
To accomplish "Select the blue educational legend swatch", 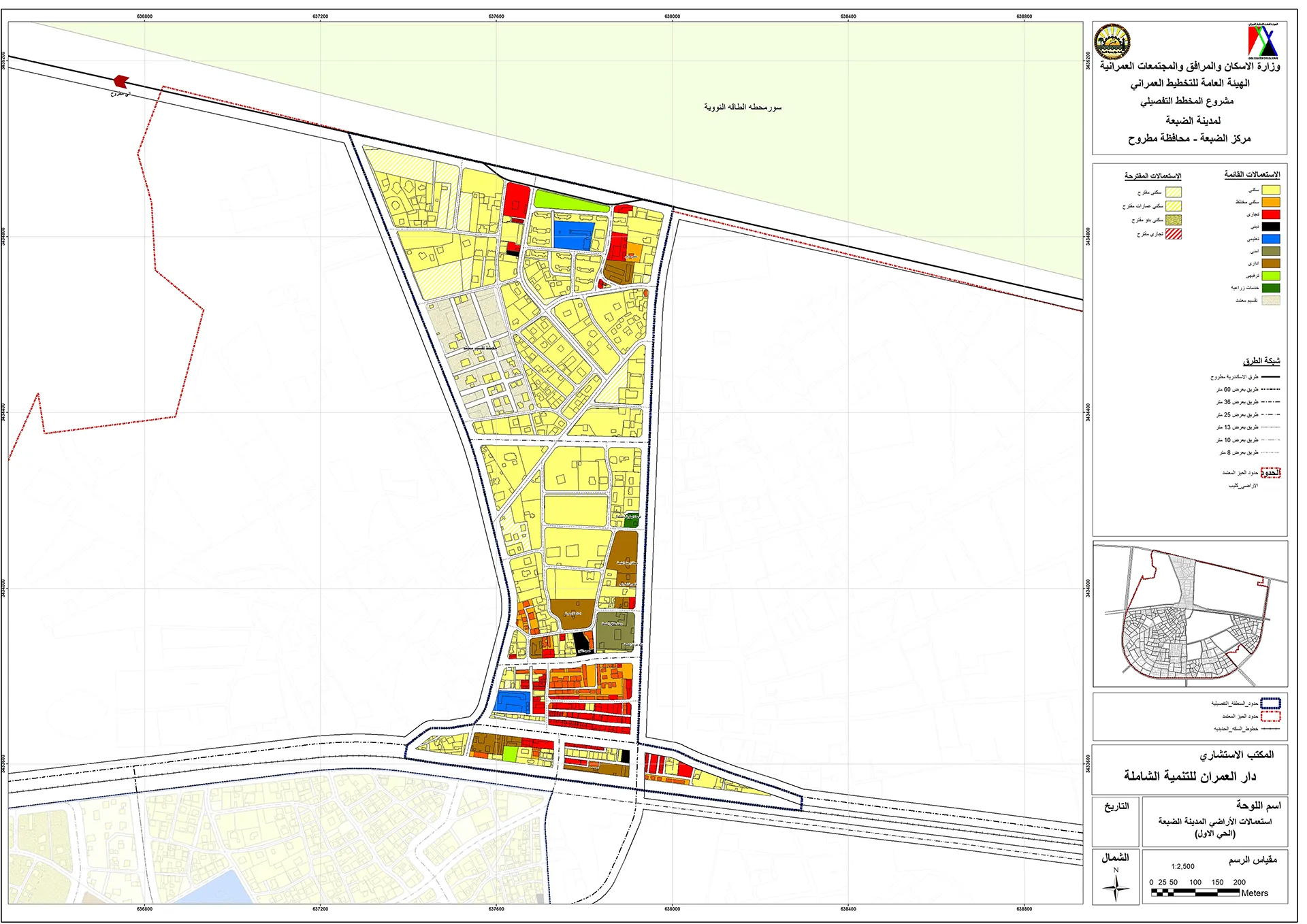I will [1270, 239].
